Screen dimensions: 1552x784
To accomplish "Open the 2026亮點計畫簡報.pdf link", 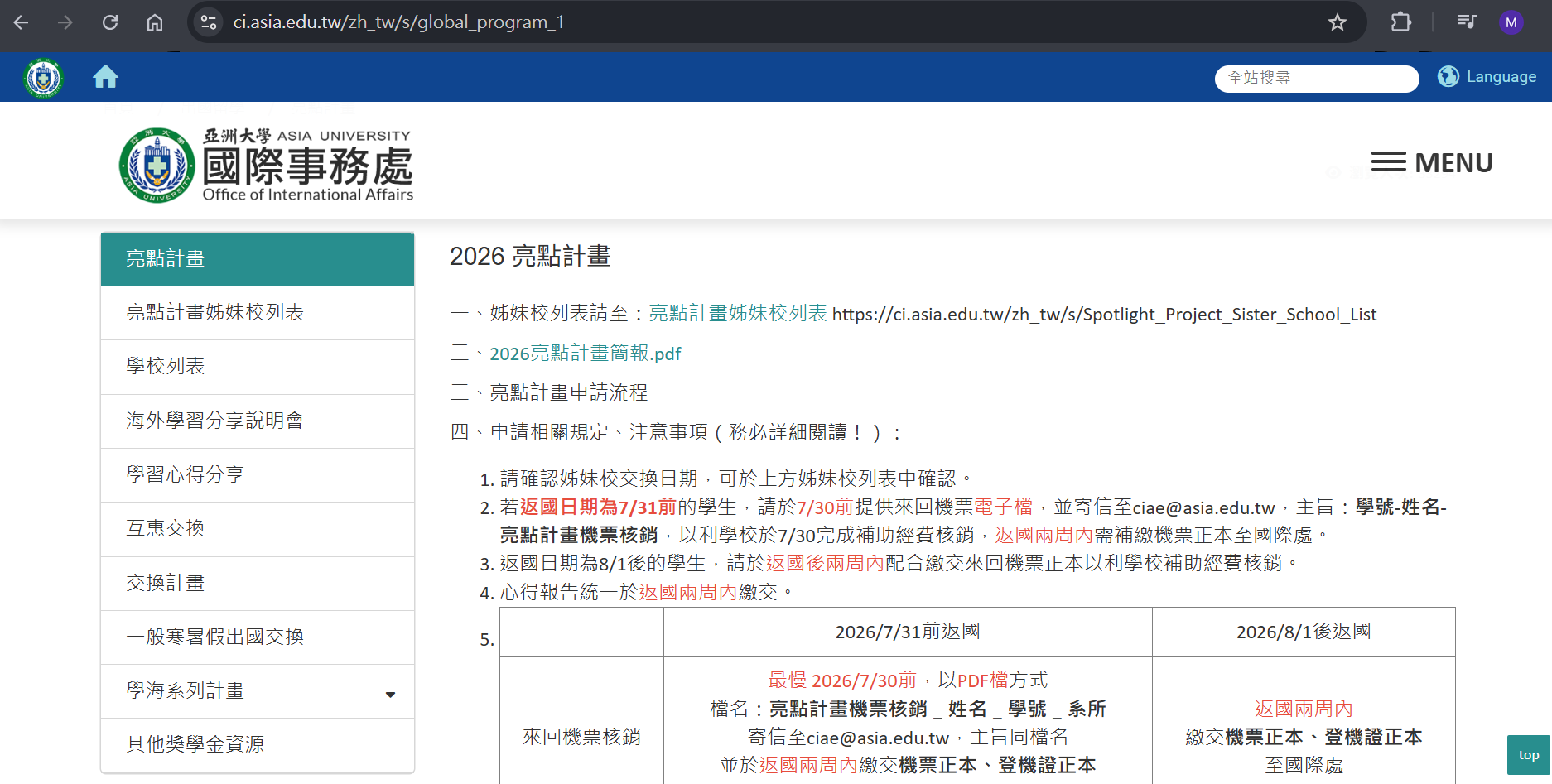I will (x=585, y=354).
